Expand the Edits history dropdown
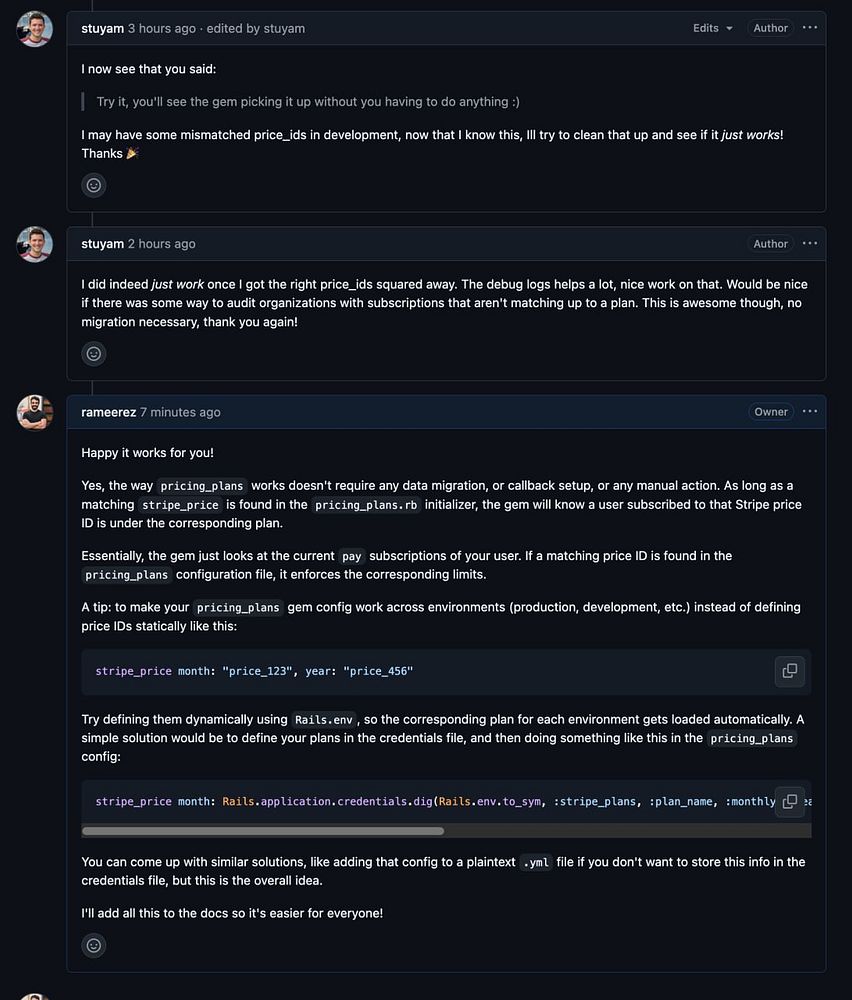 point(713,28)
